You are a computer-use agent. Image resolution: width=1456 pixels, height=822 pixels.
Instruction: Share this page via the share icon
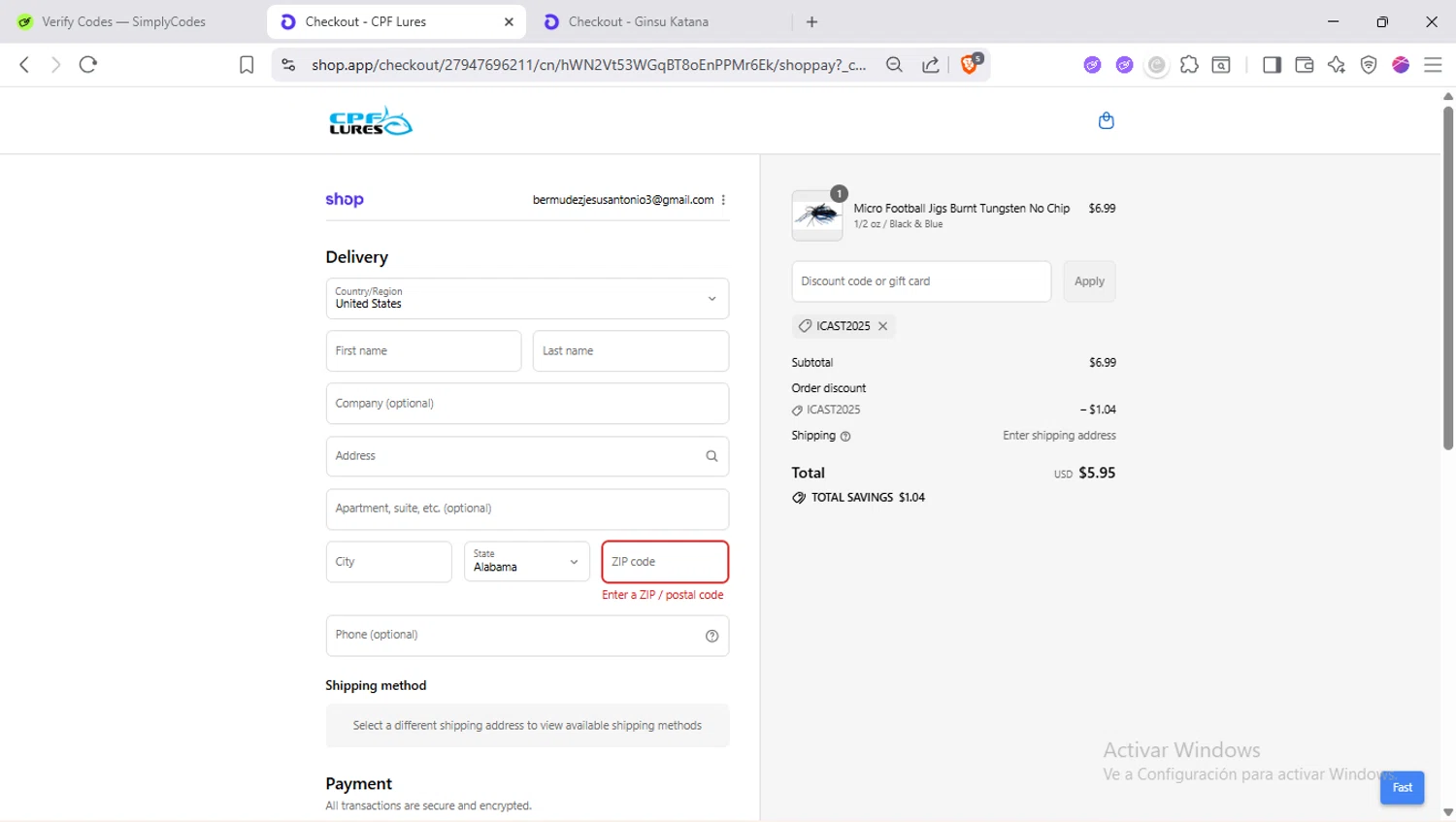point(930,65)
